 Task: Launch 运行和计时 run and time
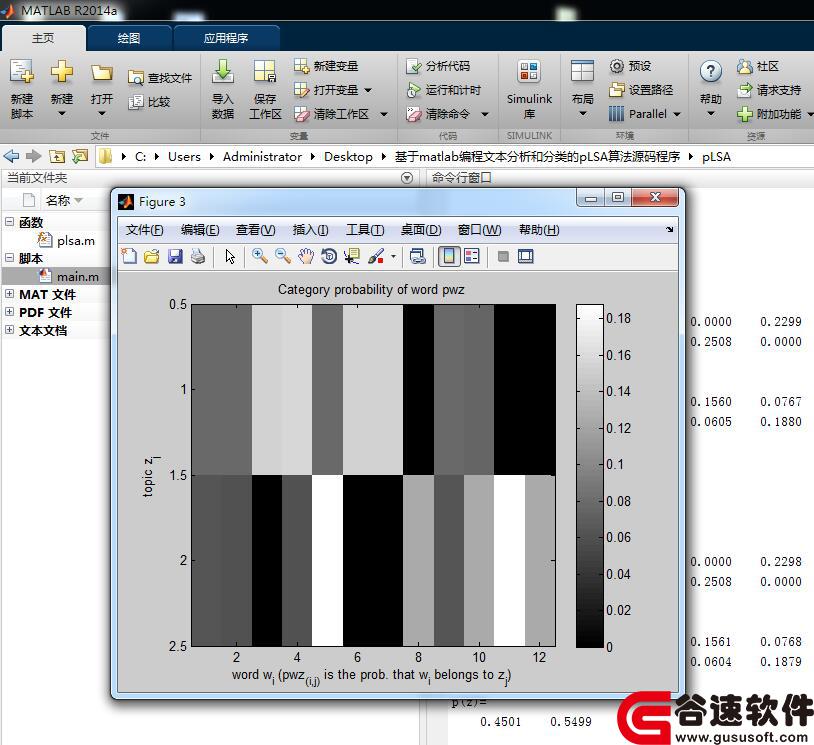pyautogui.click(x=444, y=90)
